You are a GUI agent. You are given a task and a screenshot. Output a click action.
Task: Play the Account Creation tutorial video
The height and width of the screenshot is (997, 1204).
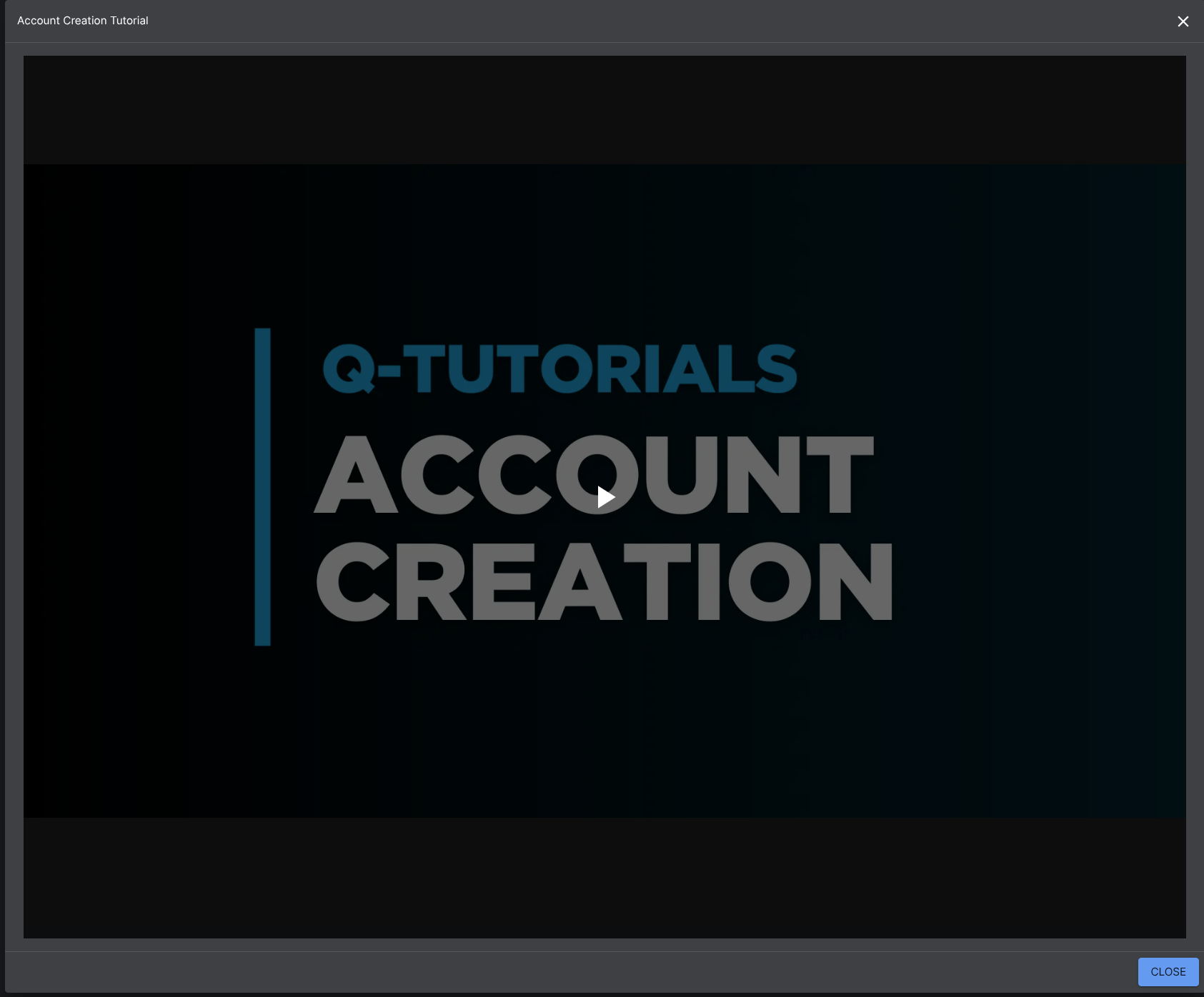[606, 497]
